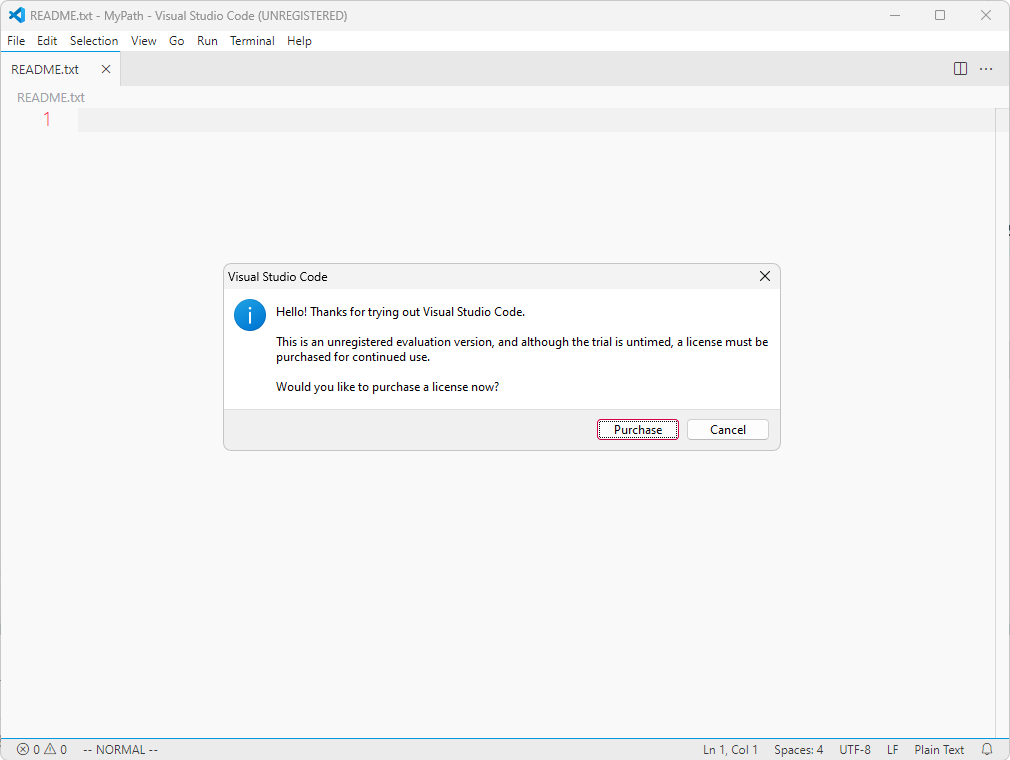Image resolution: width=1010 pixels, height=760 pixels.
Task: Click the LF end-of-line selector
Action: coord(892,749)
